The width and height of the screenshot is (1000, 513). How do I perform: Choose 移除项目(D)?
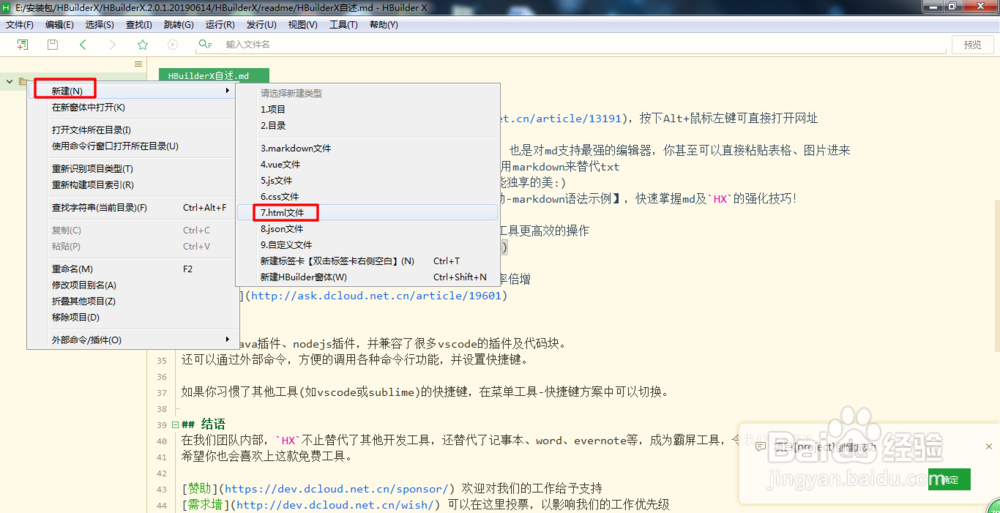[x=131, y=317]
